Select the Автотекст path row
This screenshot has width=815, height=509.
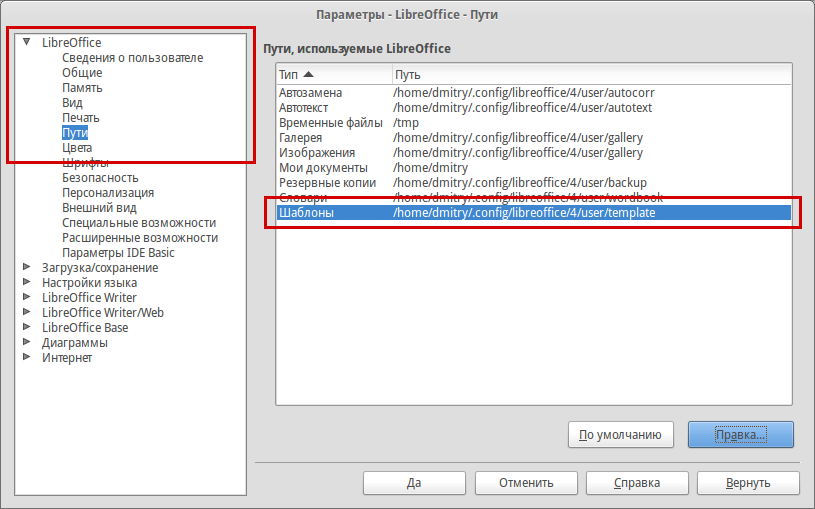534,108
